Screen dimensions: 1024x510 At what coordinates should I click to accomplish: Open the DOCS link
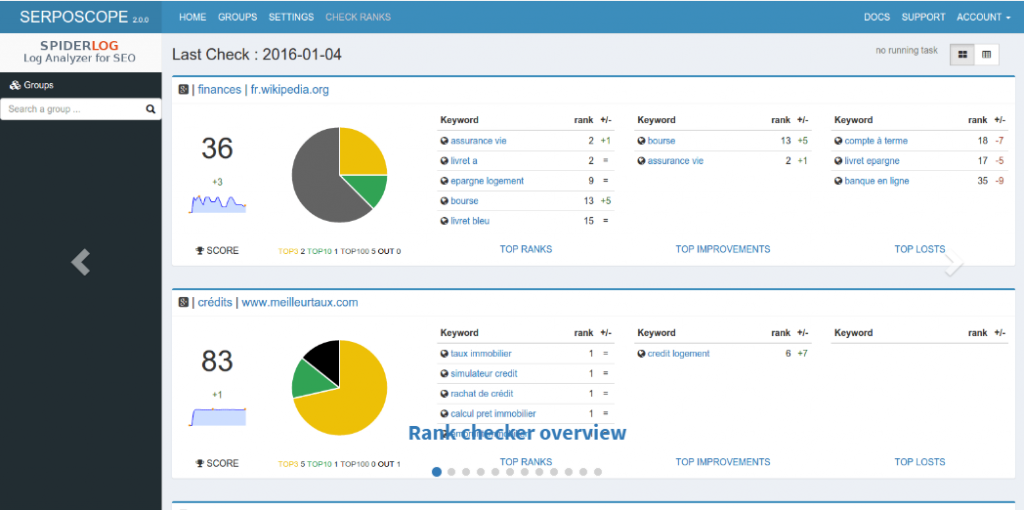tap(876, 17)
